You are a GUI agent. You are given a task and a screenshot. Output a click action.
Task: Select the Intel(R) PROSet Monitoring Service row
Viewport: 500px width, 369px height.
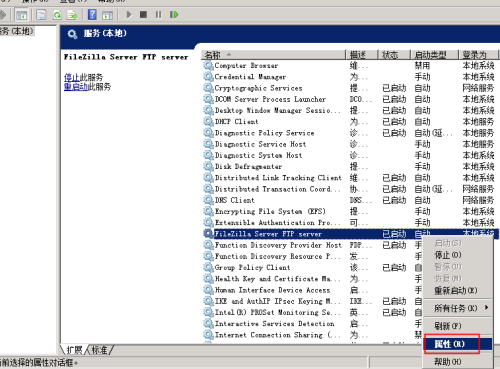(313, 312)
